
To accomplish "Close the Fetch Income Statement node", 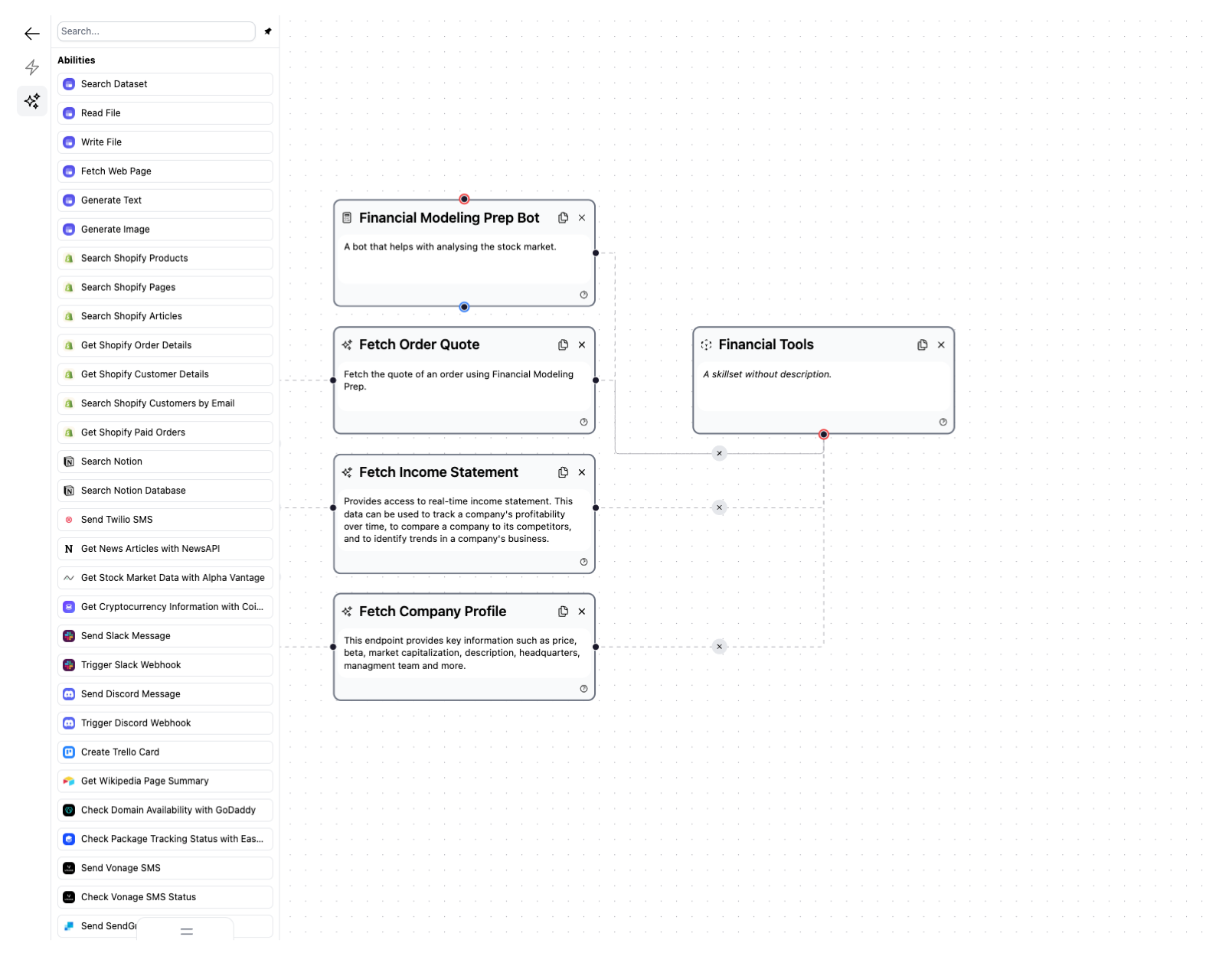I will (582, 472).
